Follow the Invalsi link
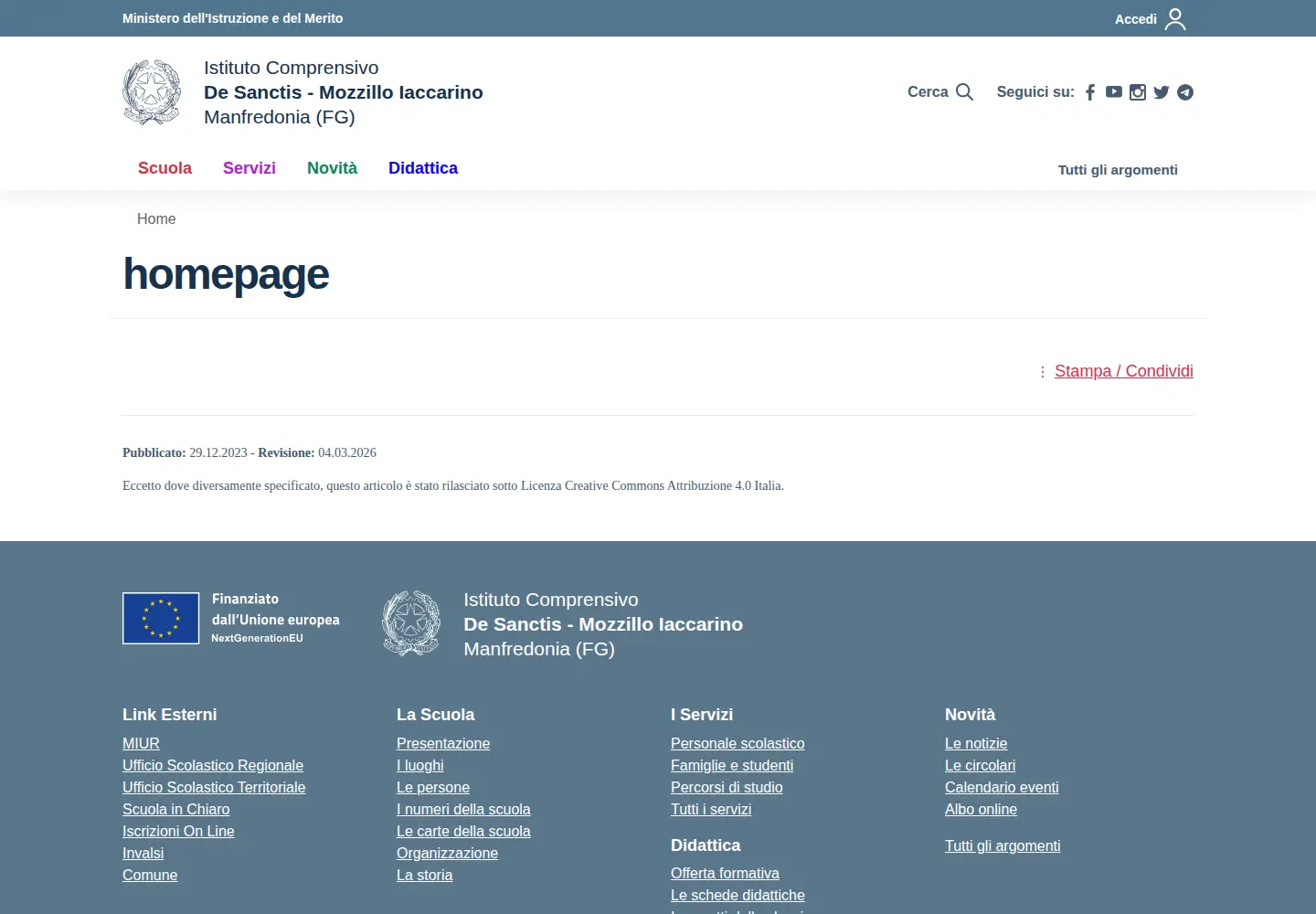Viewport: 1316px width, 914px height. click(x=143, y=854)
